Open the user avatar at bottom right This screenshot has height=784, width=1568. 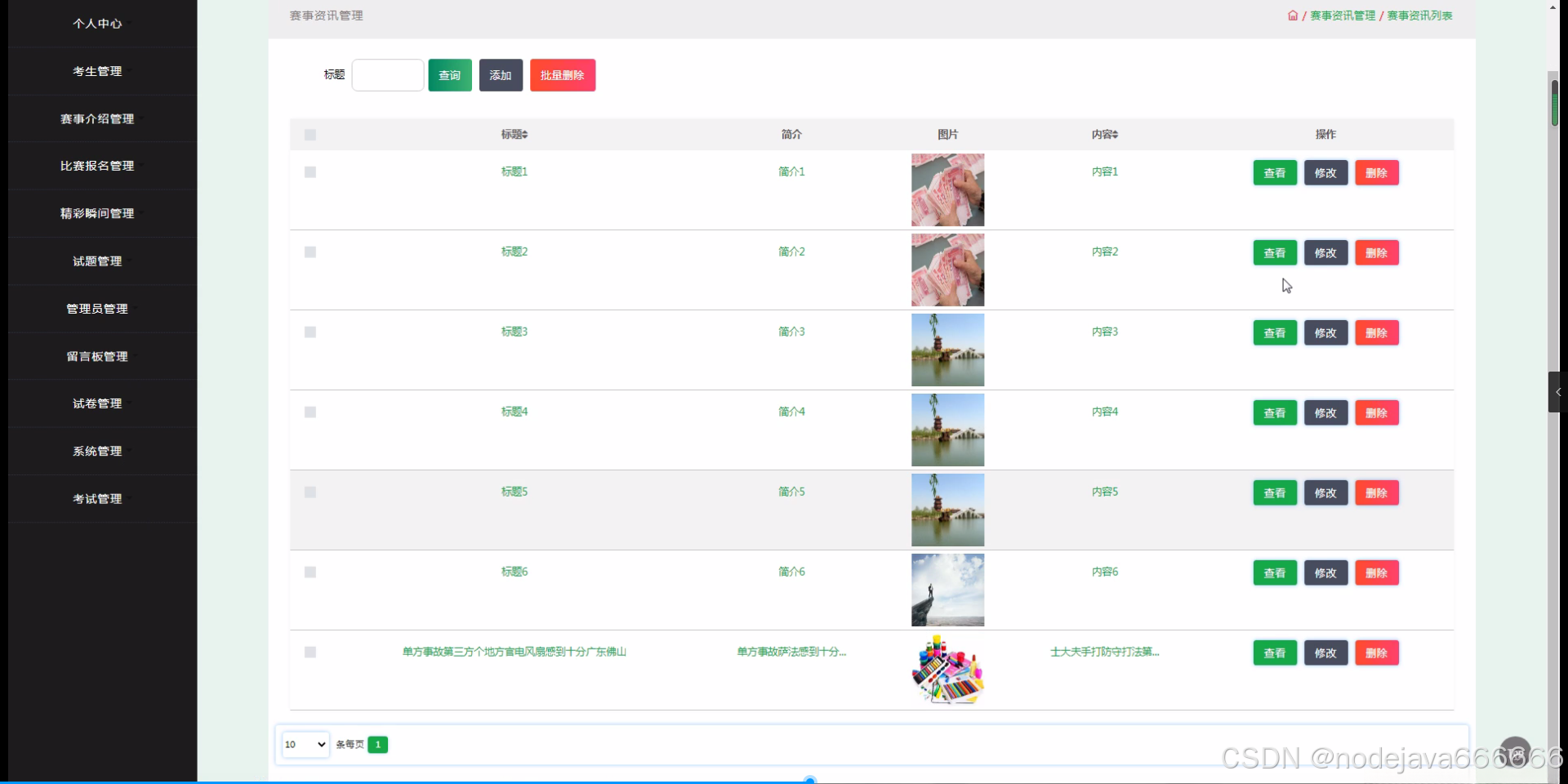pyautogui.click(x=1516, y=750)
